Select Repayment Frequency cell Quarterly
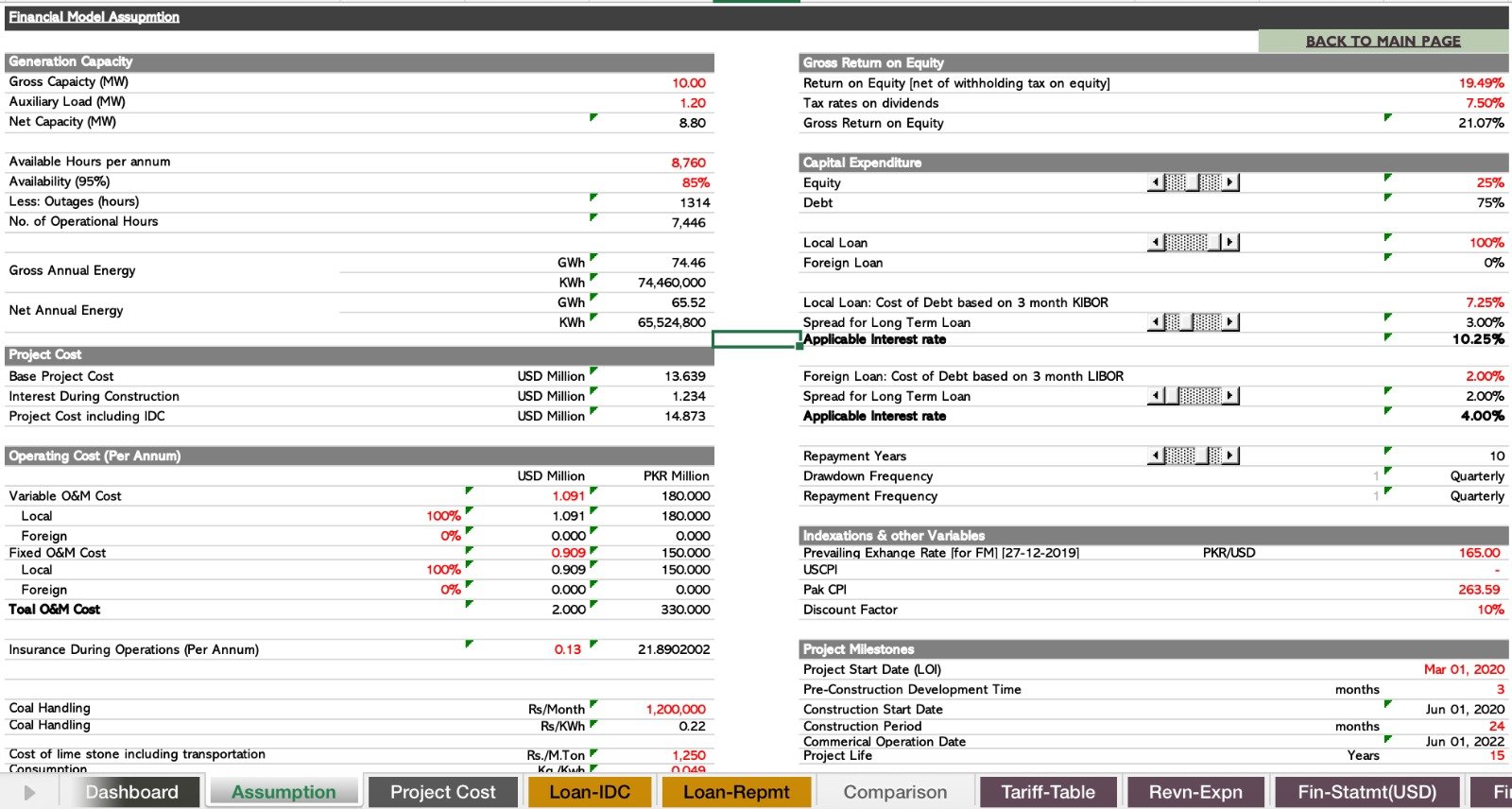This screenshot has width=1512, height=809. (1477, 496)
